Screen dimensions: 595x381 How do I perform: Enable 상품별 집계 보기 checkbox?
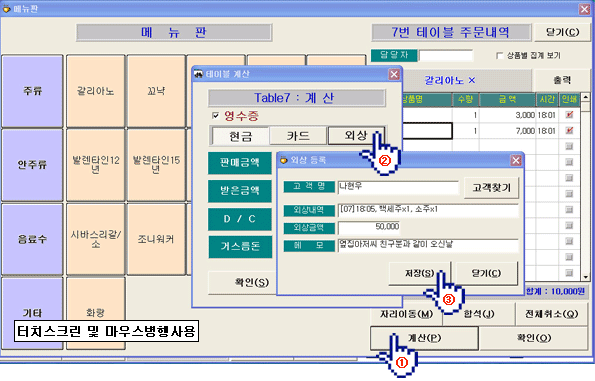coord(499,55)
